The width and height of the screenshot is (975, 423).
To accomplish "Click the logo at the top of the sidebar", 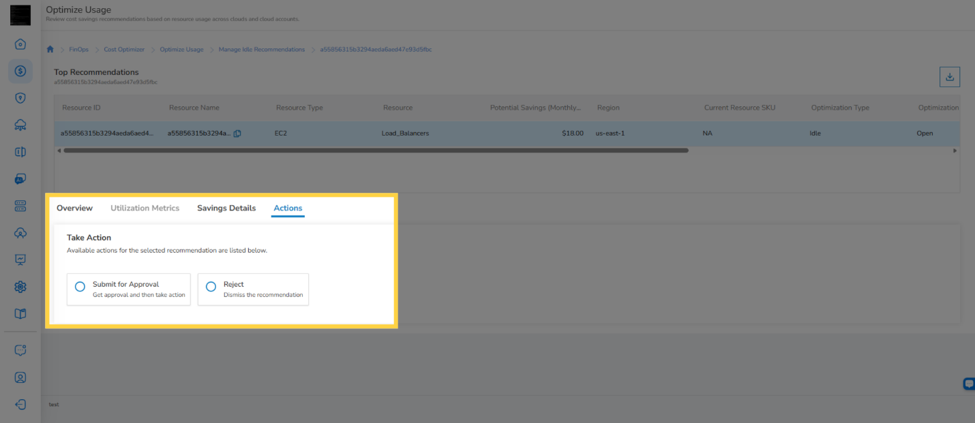I will click(x=21, y=15).
